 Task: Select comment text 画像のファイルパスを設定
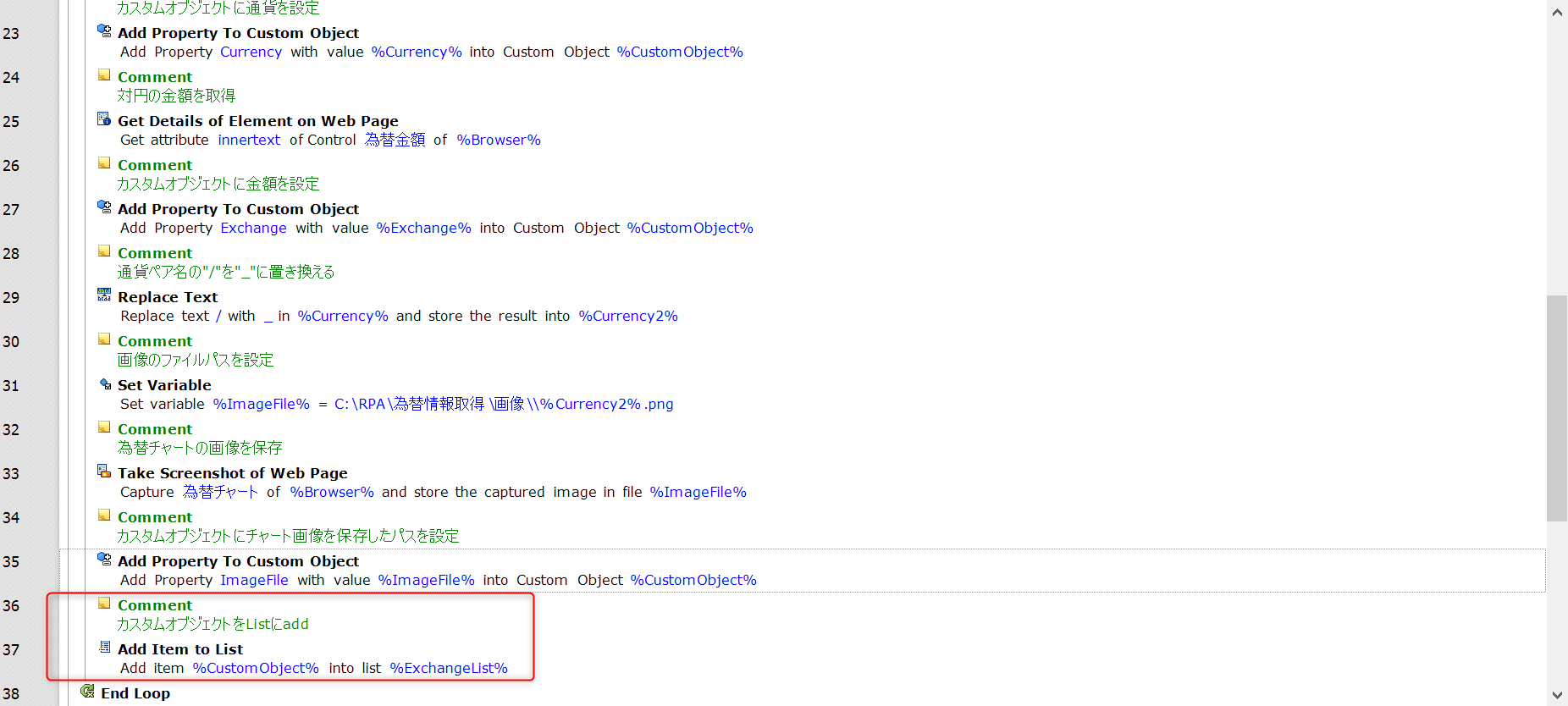pos(196,360)
